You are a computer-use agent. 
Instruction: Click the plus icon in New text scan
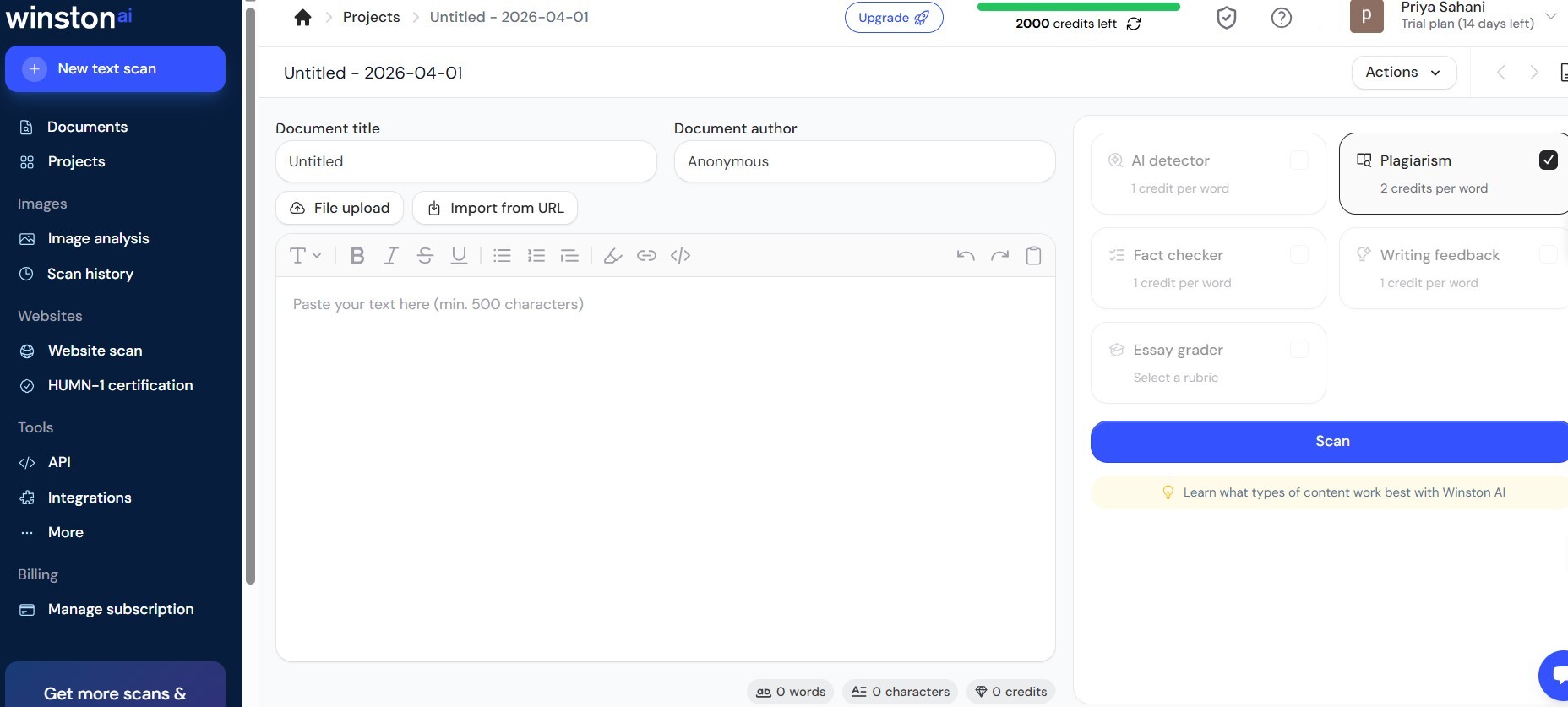pos(34,69)
